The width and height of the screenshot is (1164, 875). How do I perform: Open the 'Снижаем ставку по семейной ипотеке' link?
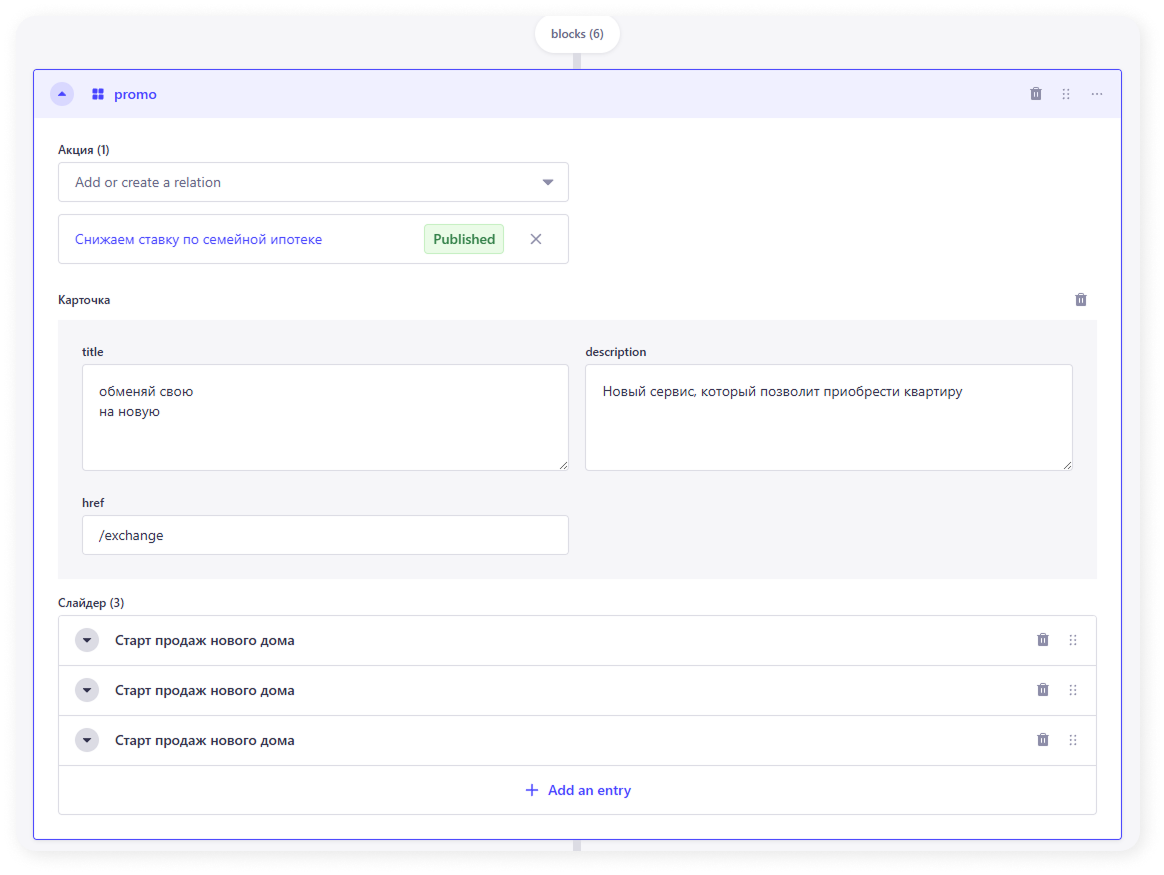click(x=198, y=239)
